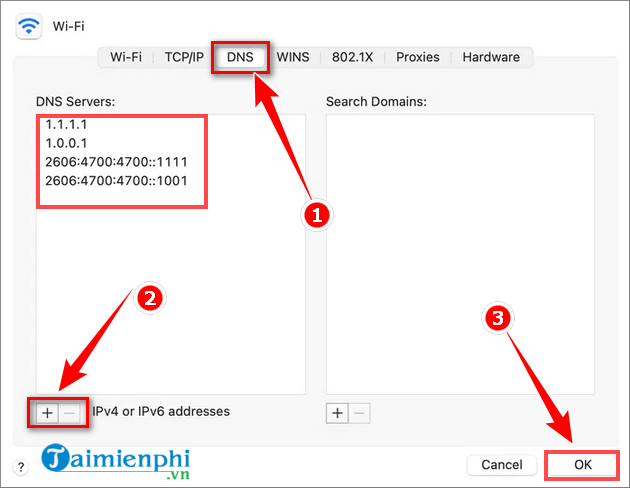
Task: Click the Wi-Fi icon in the header
Action: tap(29, 26)
